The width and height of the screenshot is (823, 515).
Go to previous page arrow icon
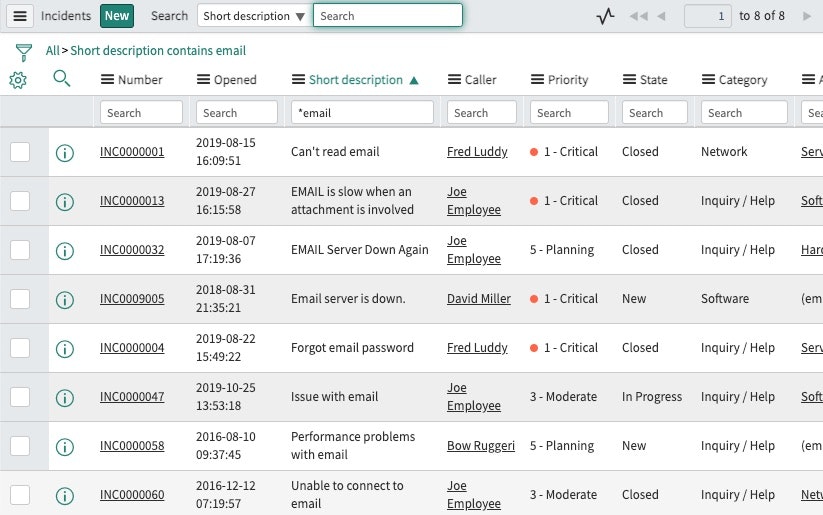(661, 16)
